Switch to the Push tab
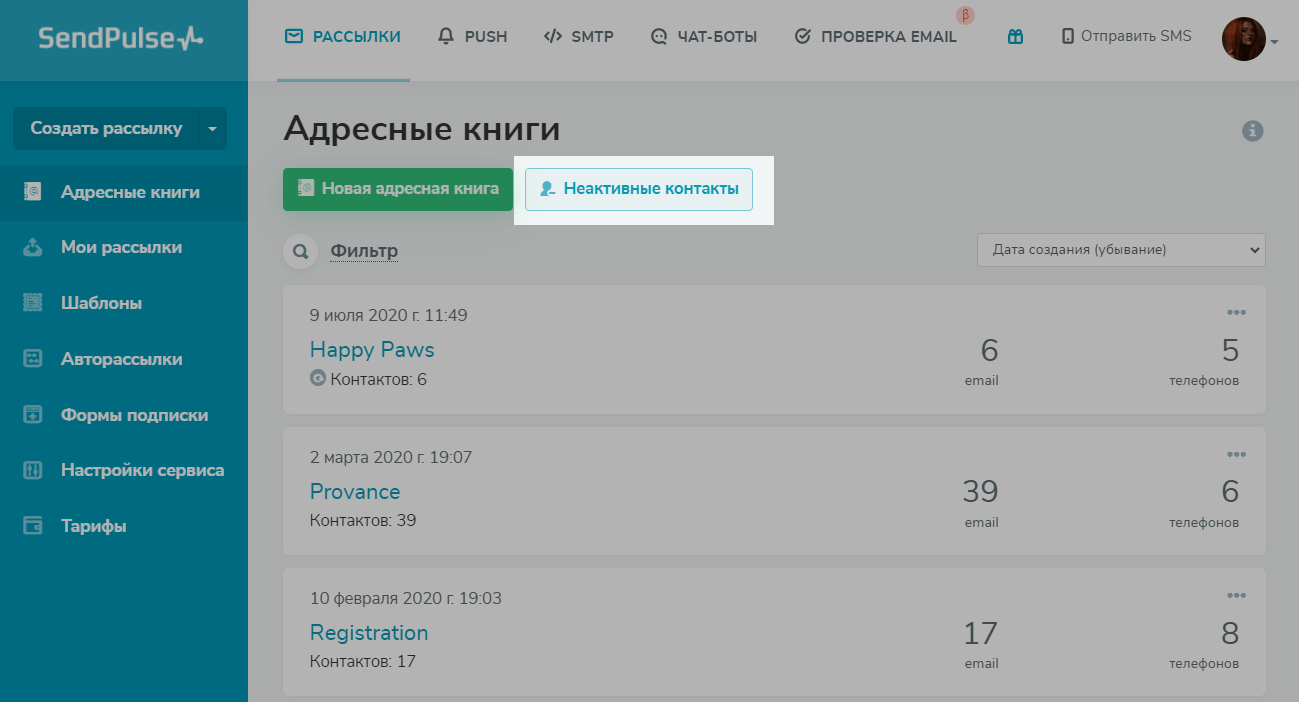This screenshot has width=1299, height=702. click(x=473, y=37)
